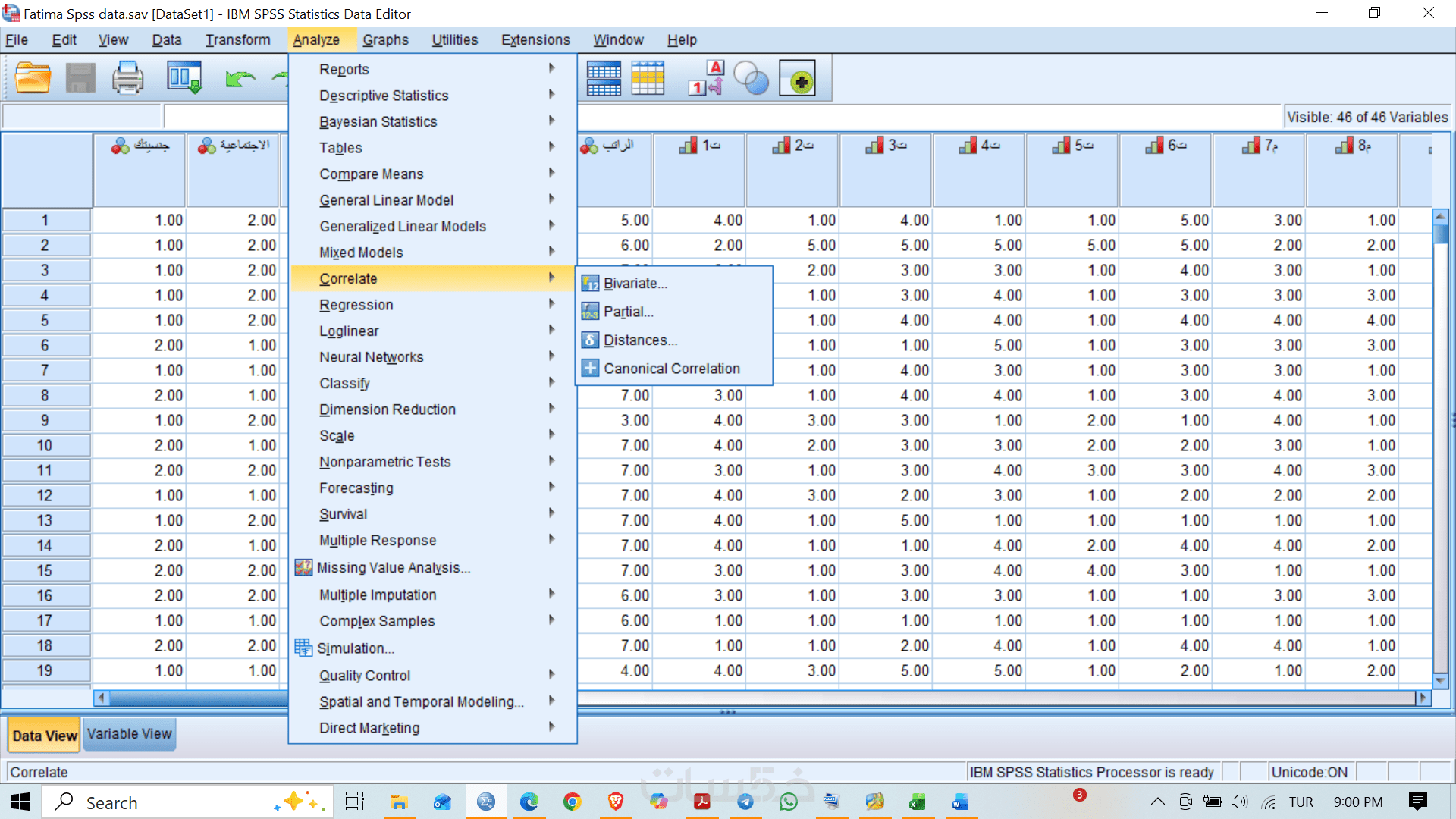This screenshot has width=1456, height=819.
Task: Expand the Regression submenu
Action: click(356, 305)
